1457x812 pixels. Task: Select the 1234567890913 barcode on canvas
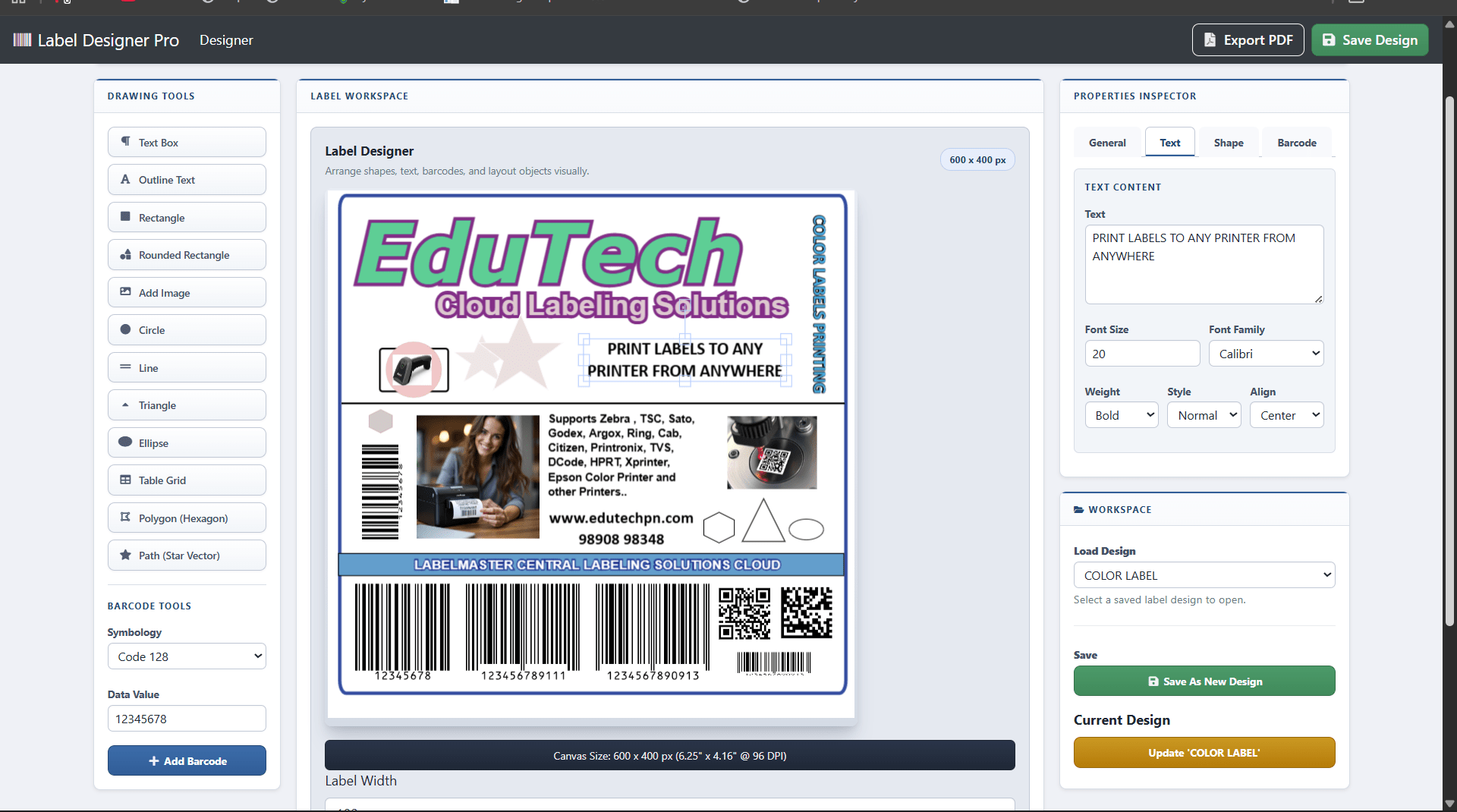point(653,632)
